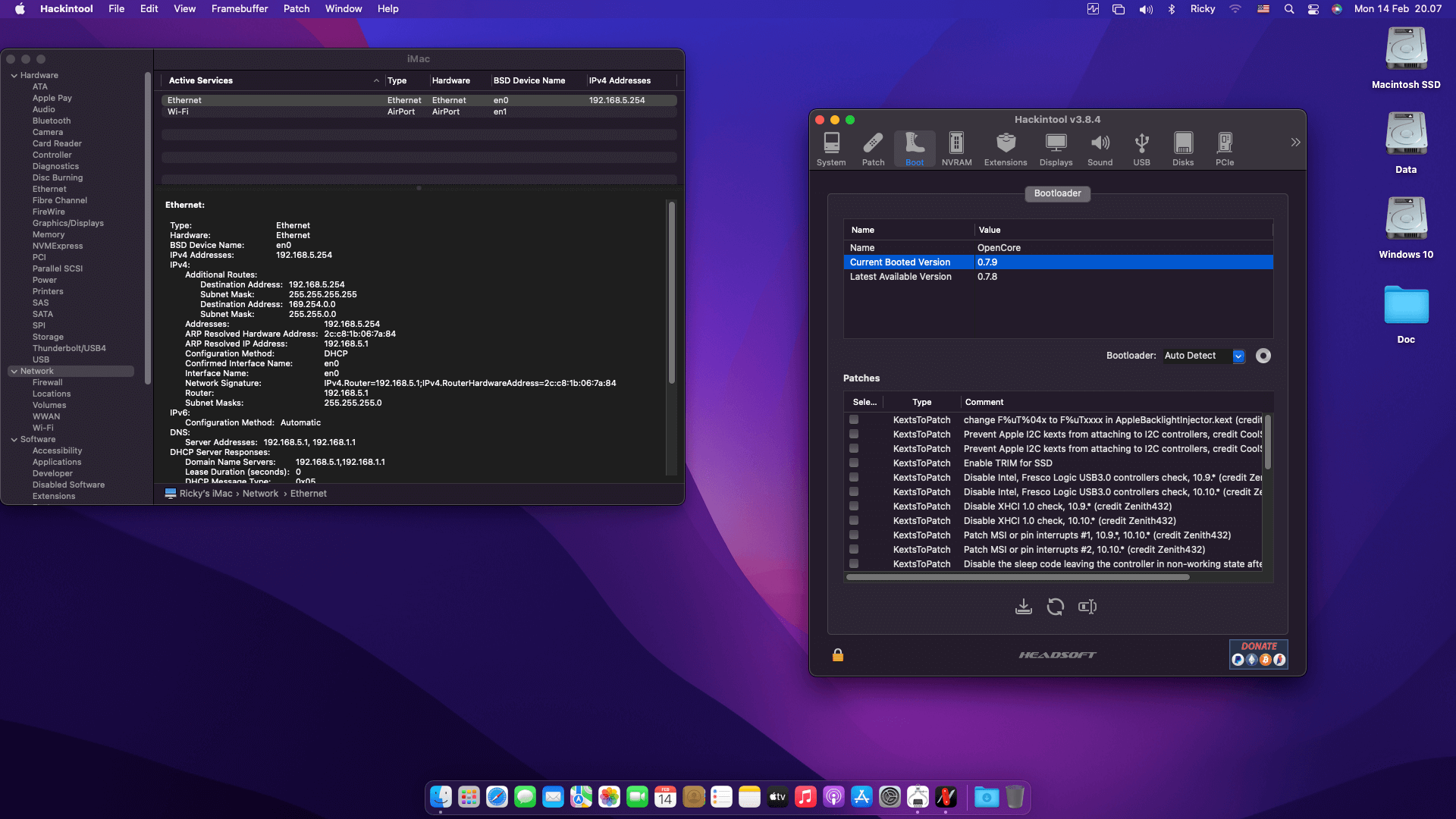1456x819 pixels.
Task: Open App Store from the Dock
Action: [861, 797]
